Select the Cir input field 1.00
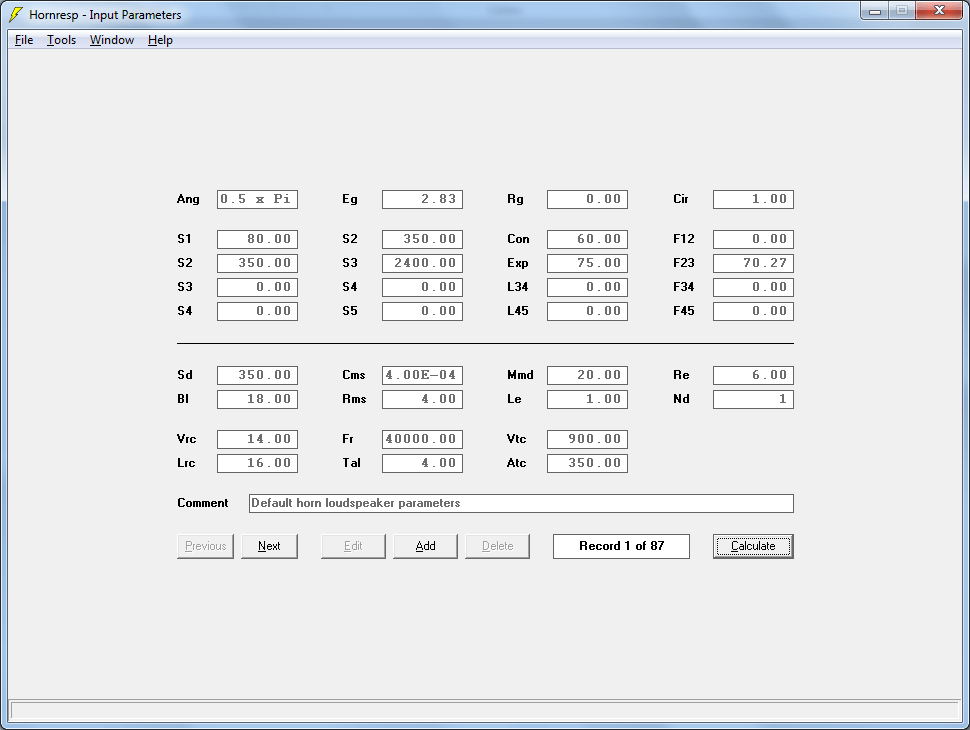970x730 pixels. [753, 199]
